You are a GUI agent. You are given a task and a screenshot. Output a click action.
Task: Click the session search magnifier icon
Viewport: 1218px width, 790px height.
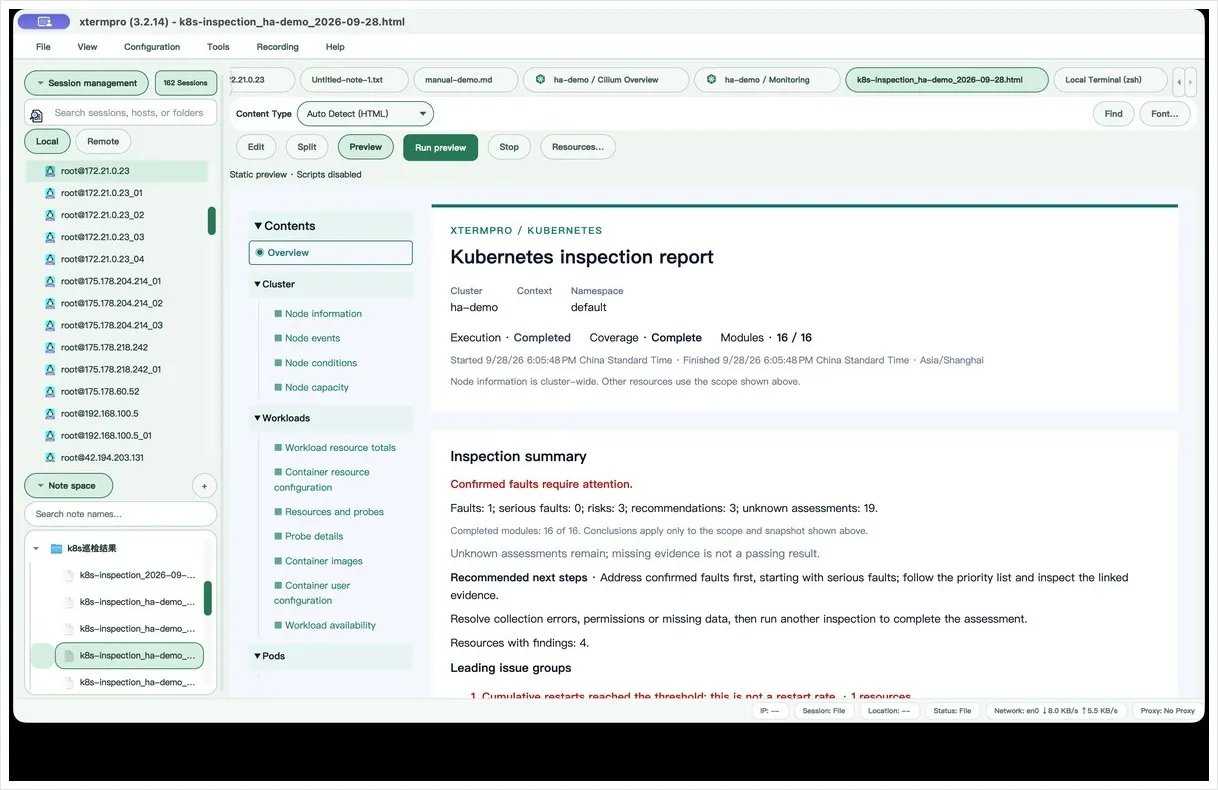(36, 115)
